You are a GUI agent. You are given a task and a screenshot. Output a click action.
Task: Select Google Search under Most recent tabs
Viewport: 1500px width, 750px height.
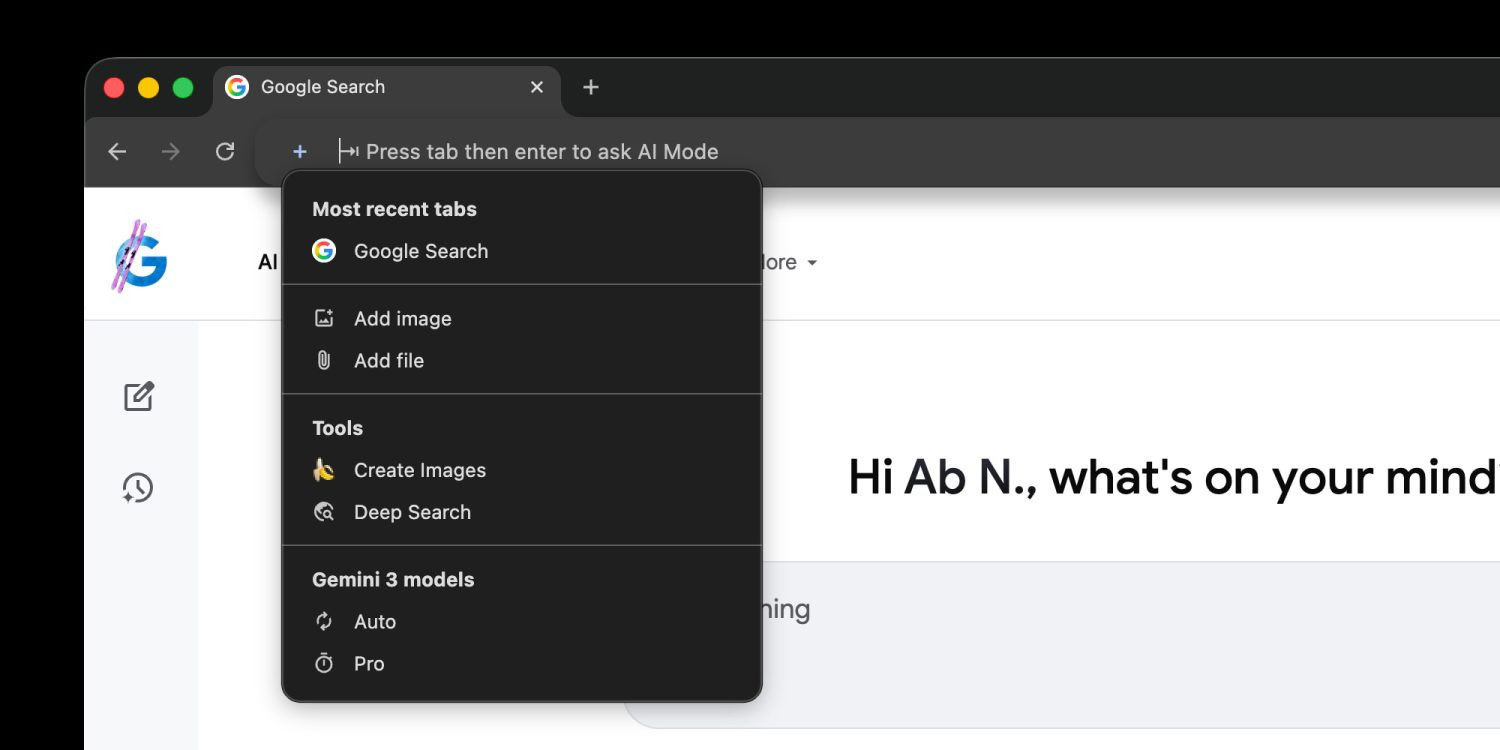pos(420,251)
